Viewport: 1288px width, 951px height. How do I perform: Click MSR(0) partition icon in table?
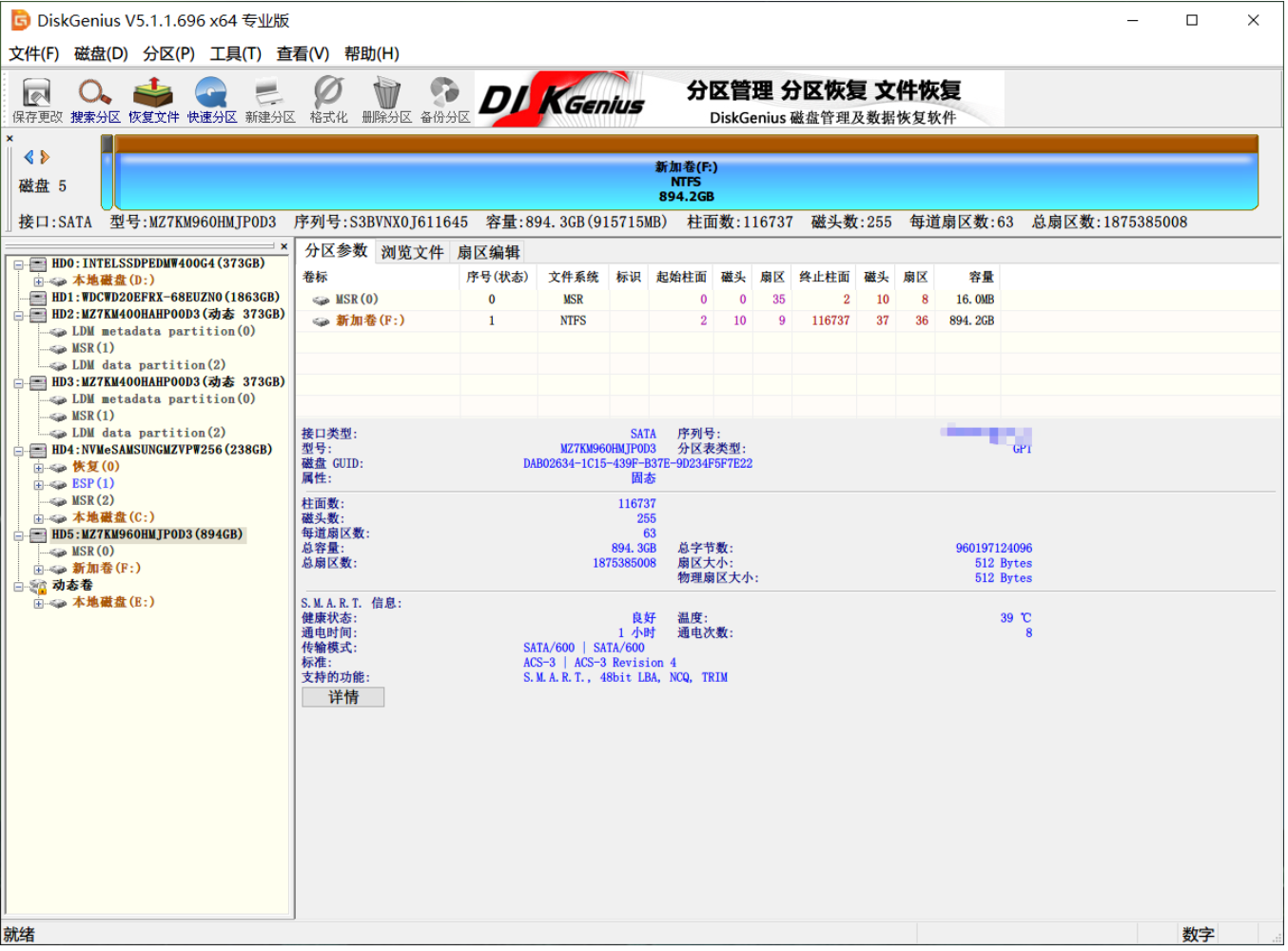(x=322, y=301)
